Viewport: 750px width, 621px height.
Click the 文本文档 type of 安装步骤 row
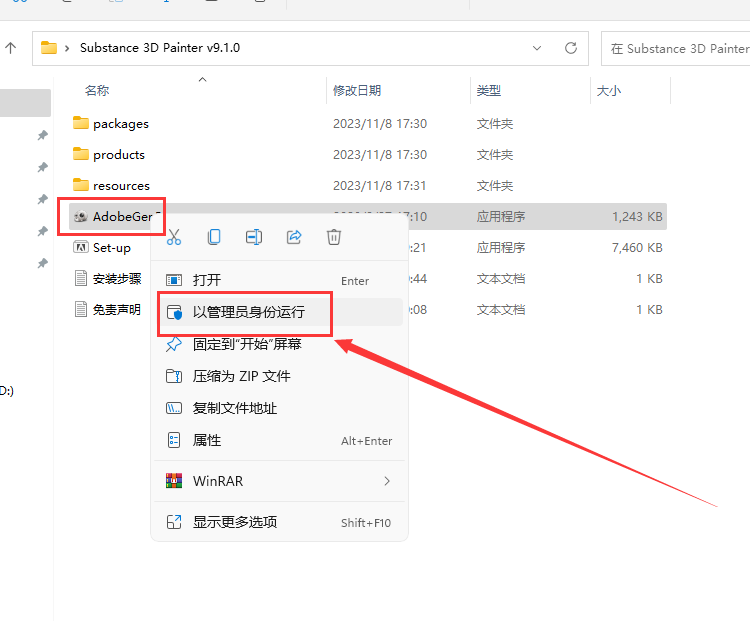(500, 279)
